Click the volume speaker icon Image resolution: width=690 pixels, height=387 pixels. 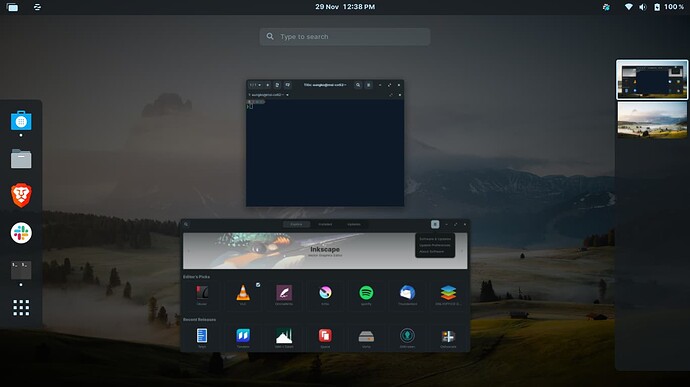coord(642,7)
